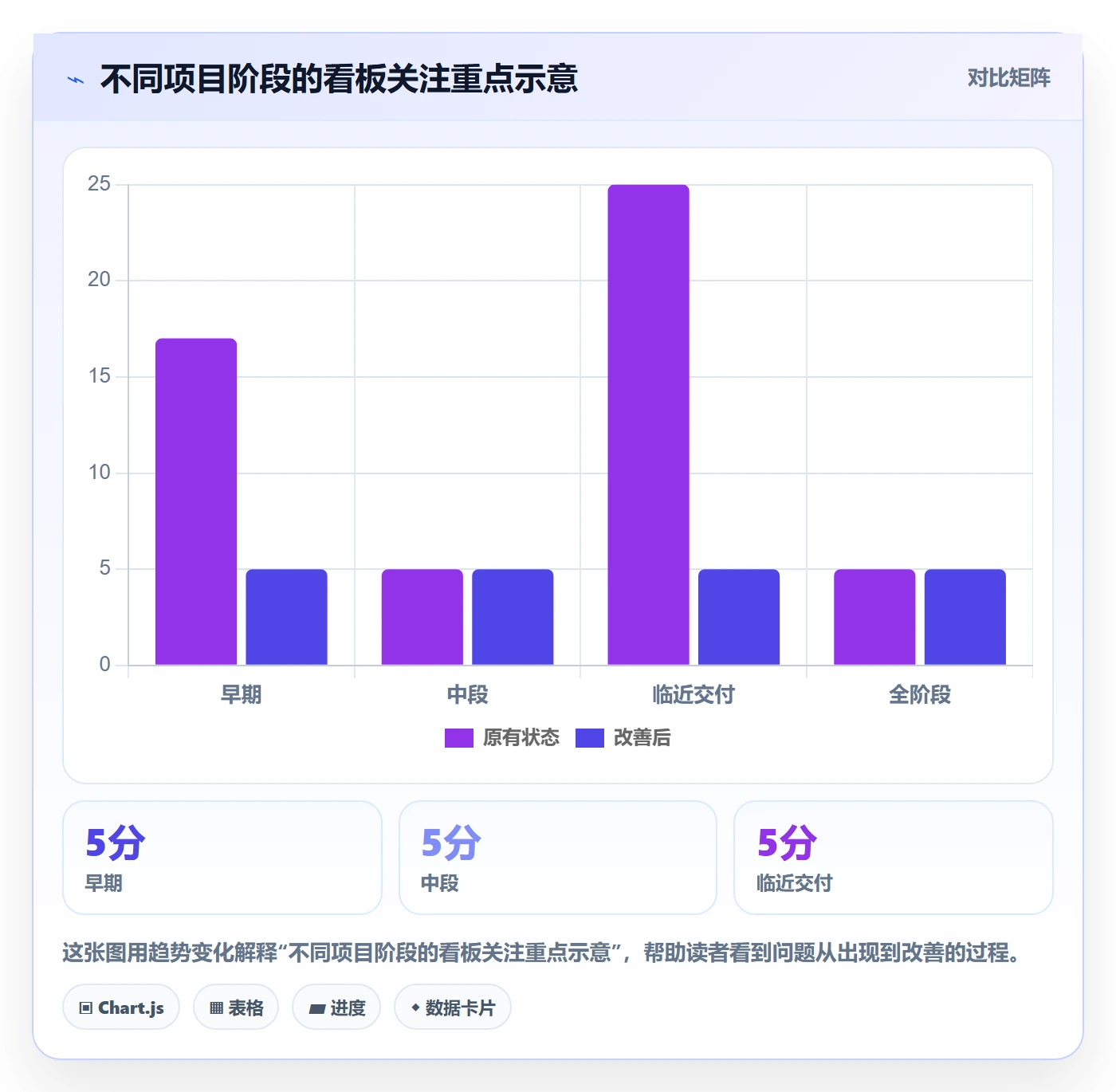
Task: Click the purple 全阶段 原有状态 bar
Action: pyautogui.click(x=874, y=617)
